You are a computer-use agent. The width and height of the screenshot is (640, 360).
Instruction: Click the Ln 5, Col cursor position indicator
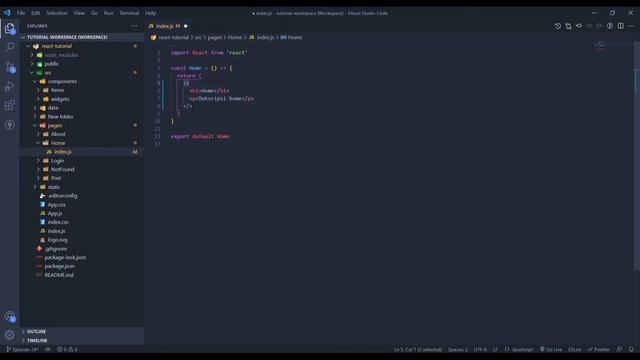tap(418, 349)
